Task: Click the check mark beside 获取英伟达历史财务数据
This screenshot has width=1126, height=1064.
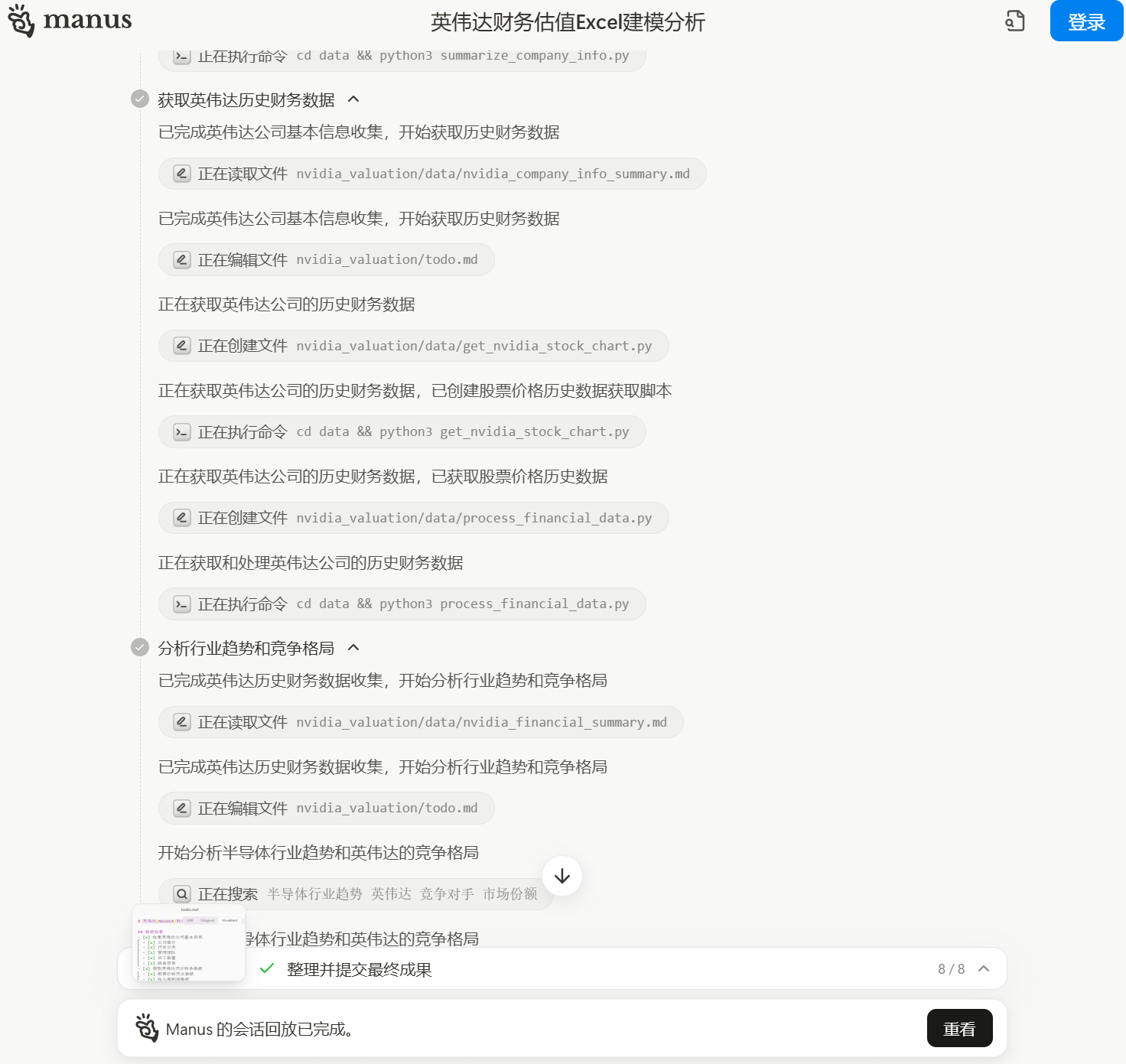Action: tap(140, 99)
